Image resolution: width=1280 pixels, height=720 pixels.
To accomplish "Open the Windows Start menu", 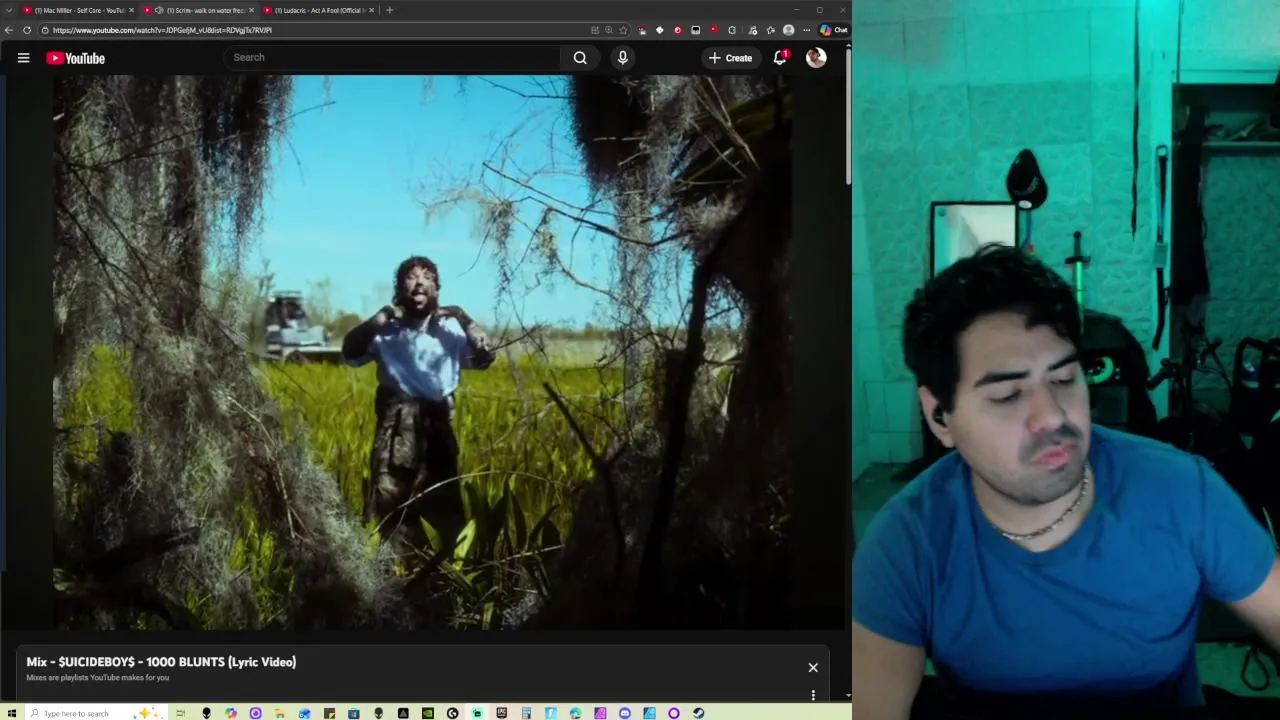I will (12, 713).
